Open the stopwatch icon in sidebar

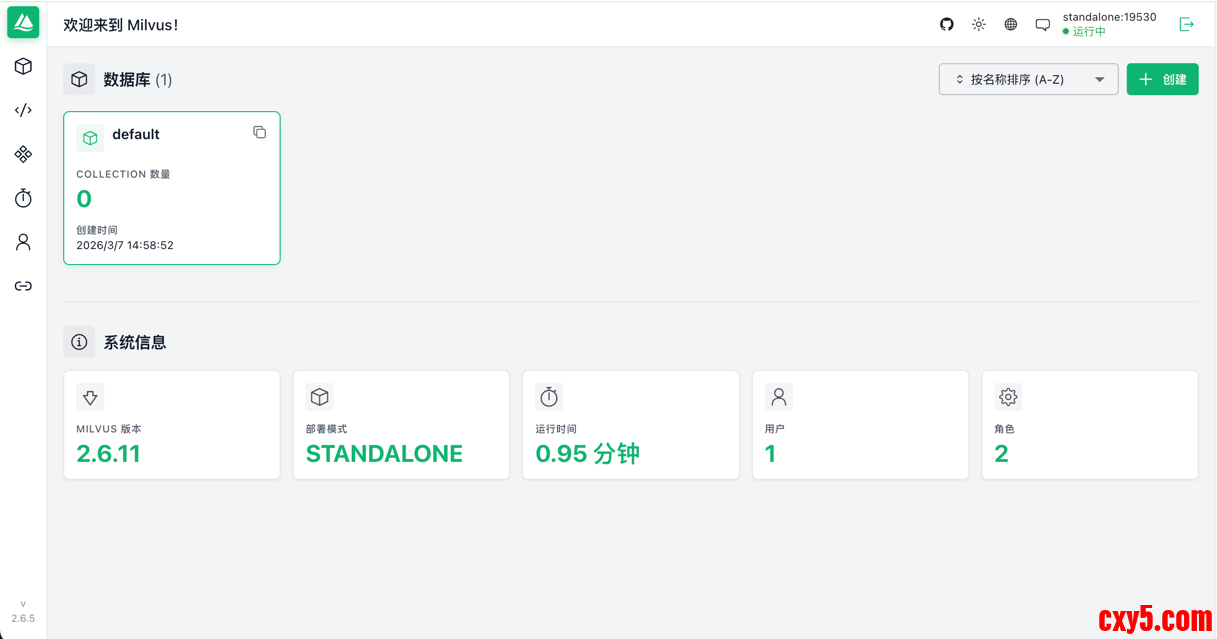[x=23, y=198]
